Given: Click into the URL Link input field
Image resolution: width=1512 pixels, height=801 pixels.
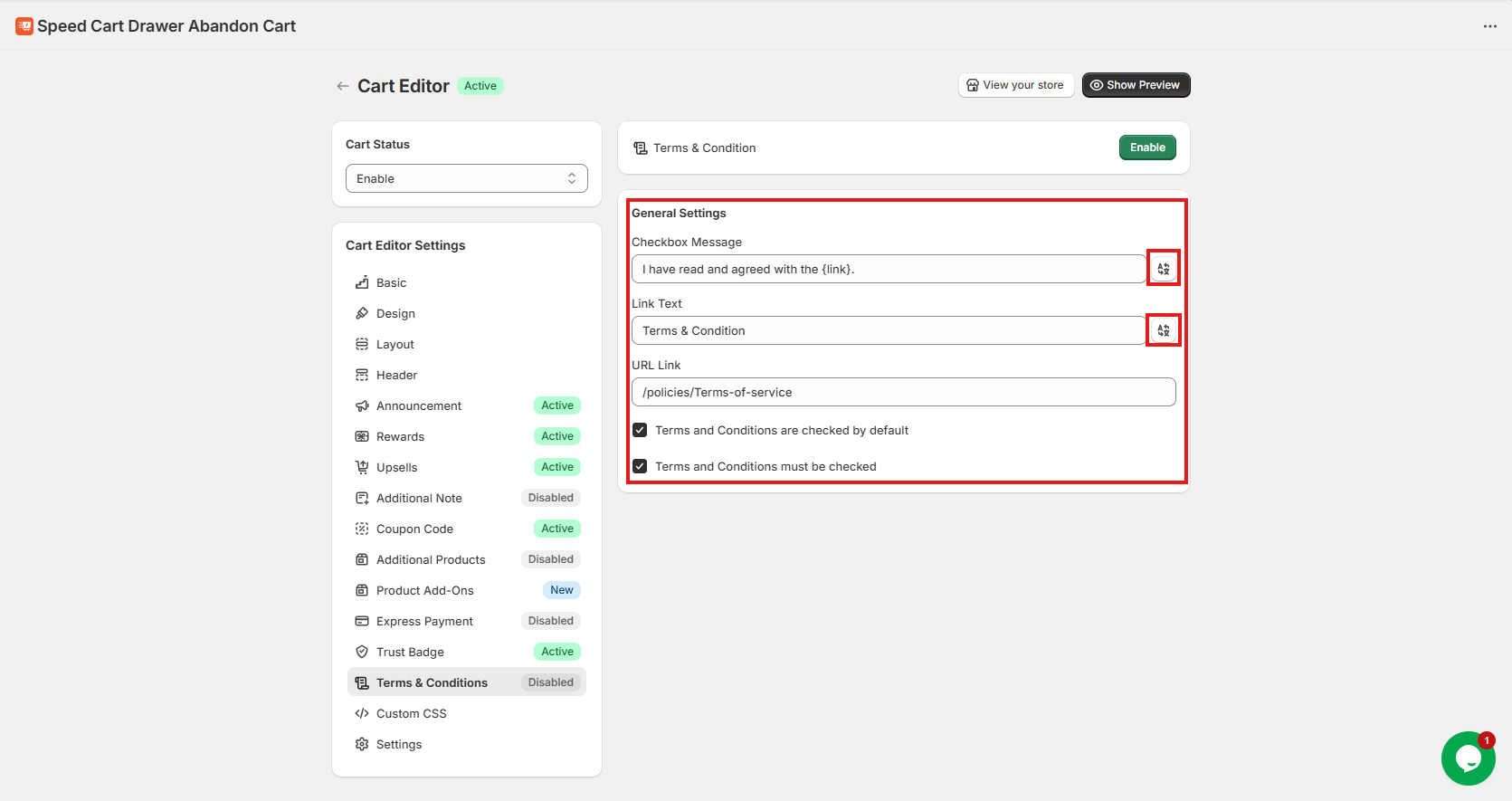Looking at the screenshot, I should click(x=903, y=392).
